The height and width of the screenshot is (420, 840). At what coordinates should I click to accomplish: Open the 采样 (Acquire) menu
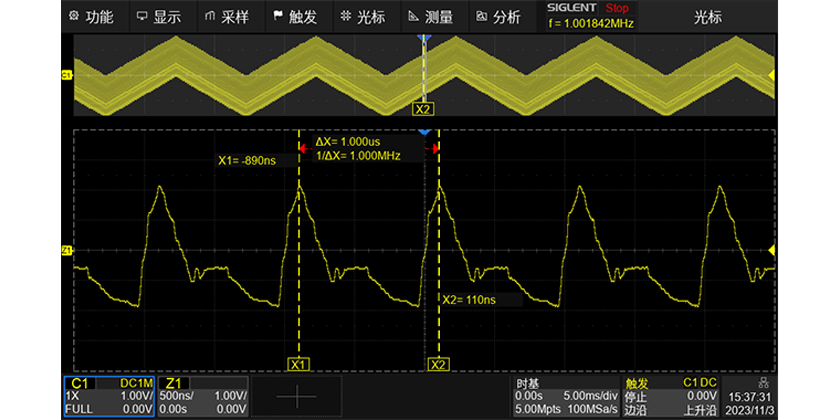pos(226,16)
